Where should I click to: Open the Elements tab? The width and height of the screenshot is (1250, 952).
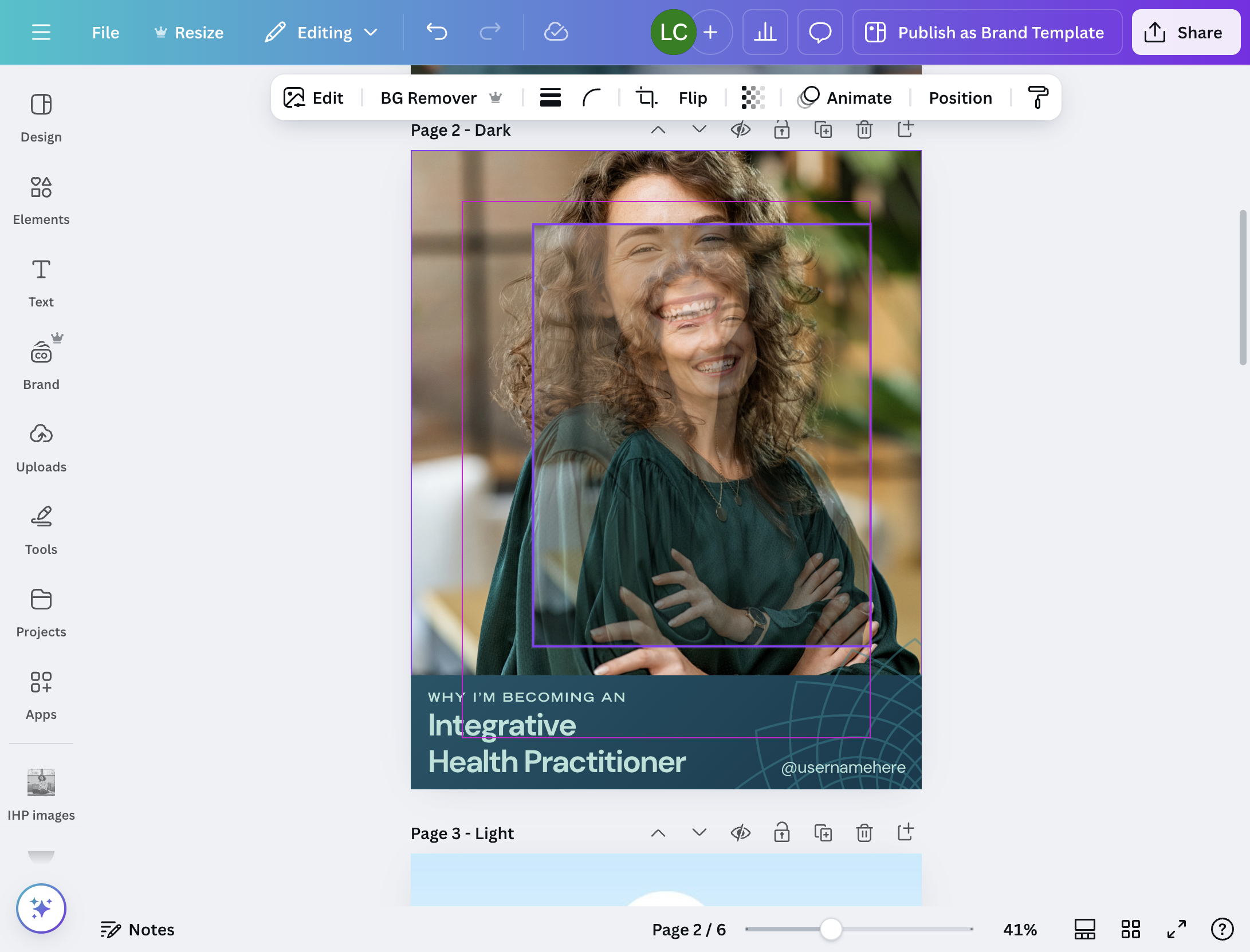point(41,201)
